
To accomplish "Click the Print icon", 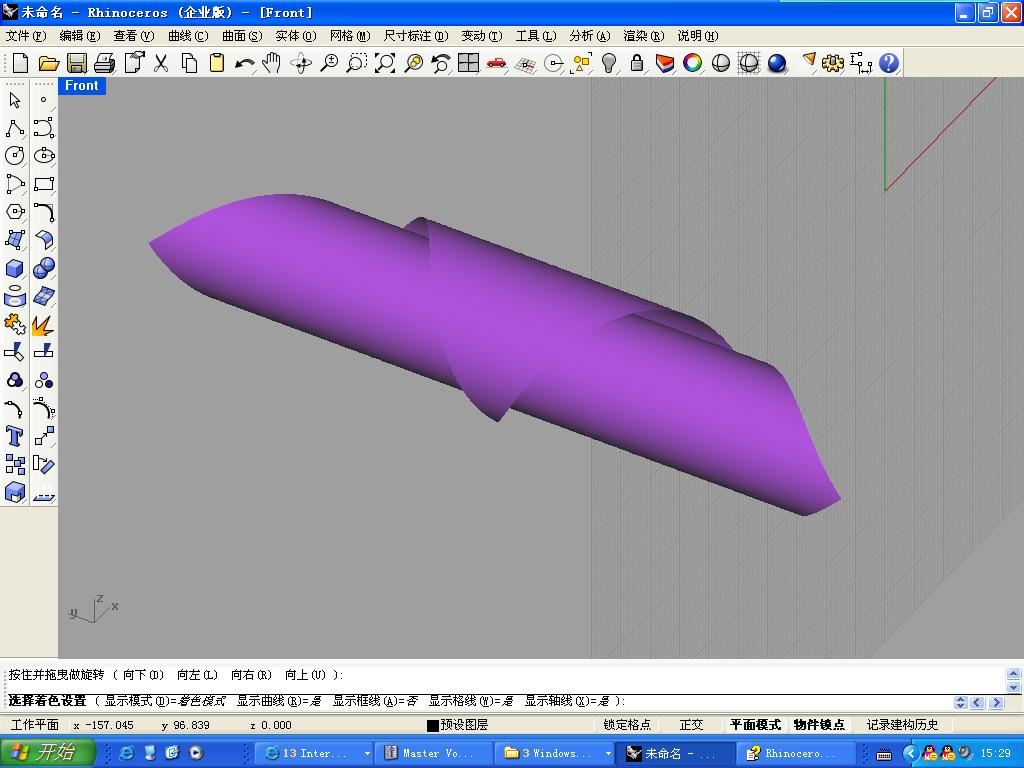I will [104, 63].
